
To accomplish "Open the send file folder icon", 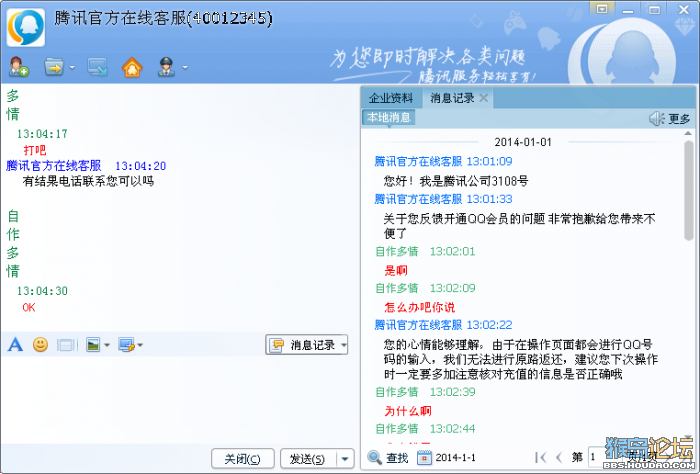I will [x=54, y=67].
